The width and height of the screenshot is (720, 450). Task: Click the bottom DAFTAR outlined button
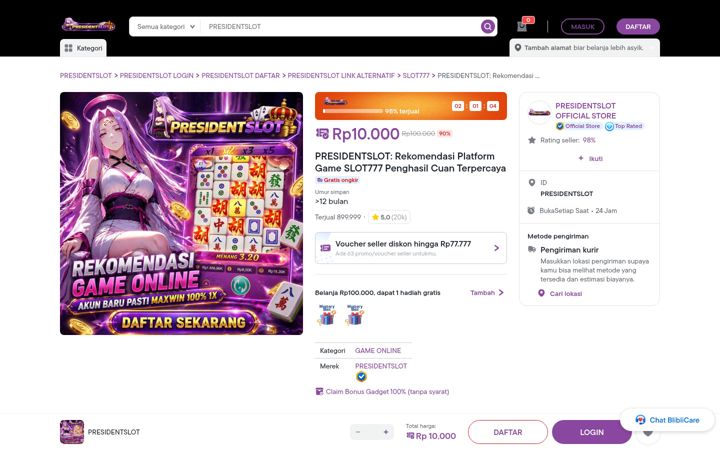click(x=508, y=432)
